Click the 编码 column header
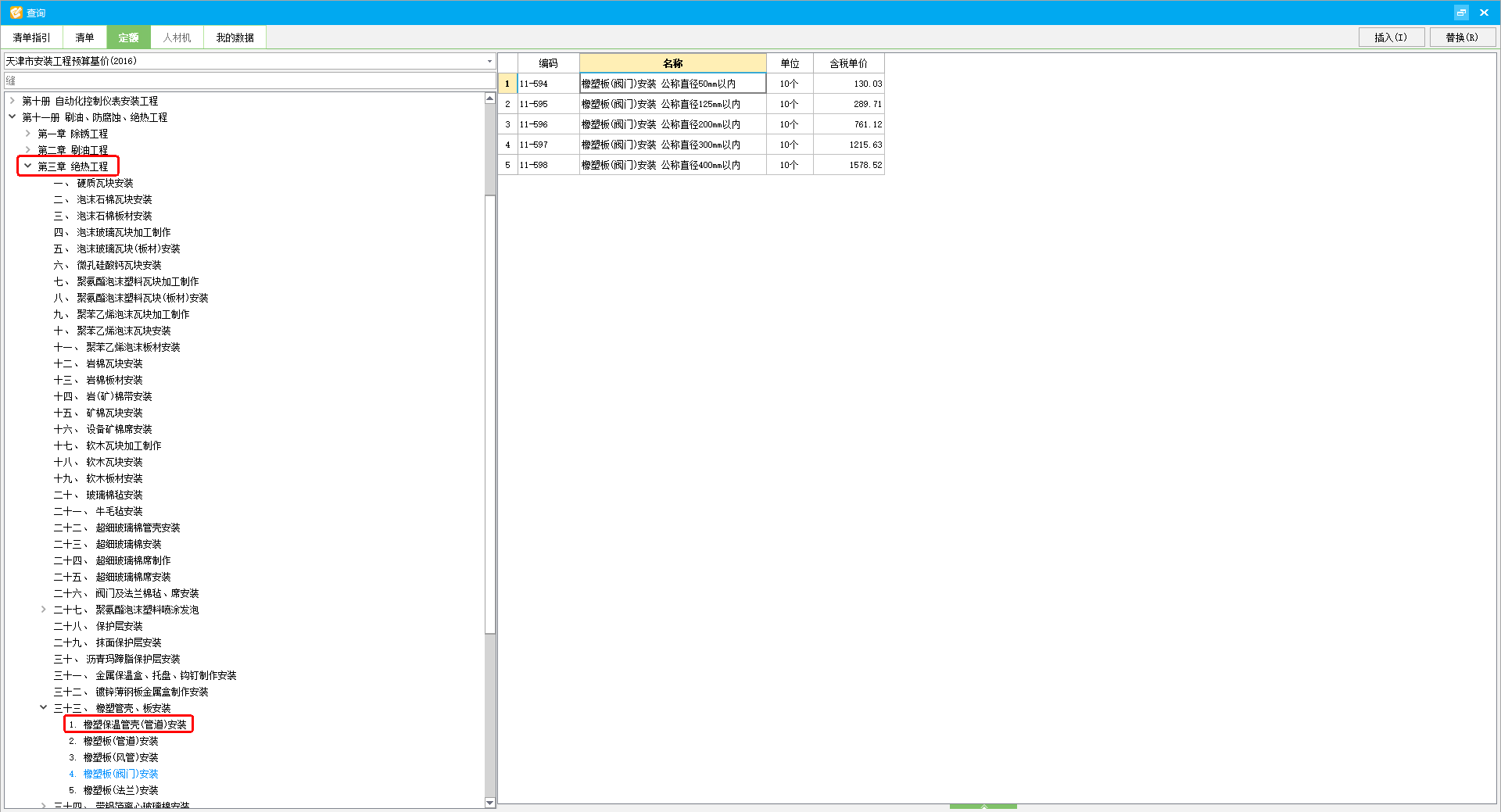Viewport: 1501px width, 812px height. point(548,63)
